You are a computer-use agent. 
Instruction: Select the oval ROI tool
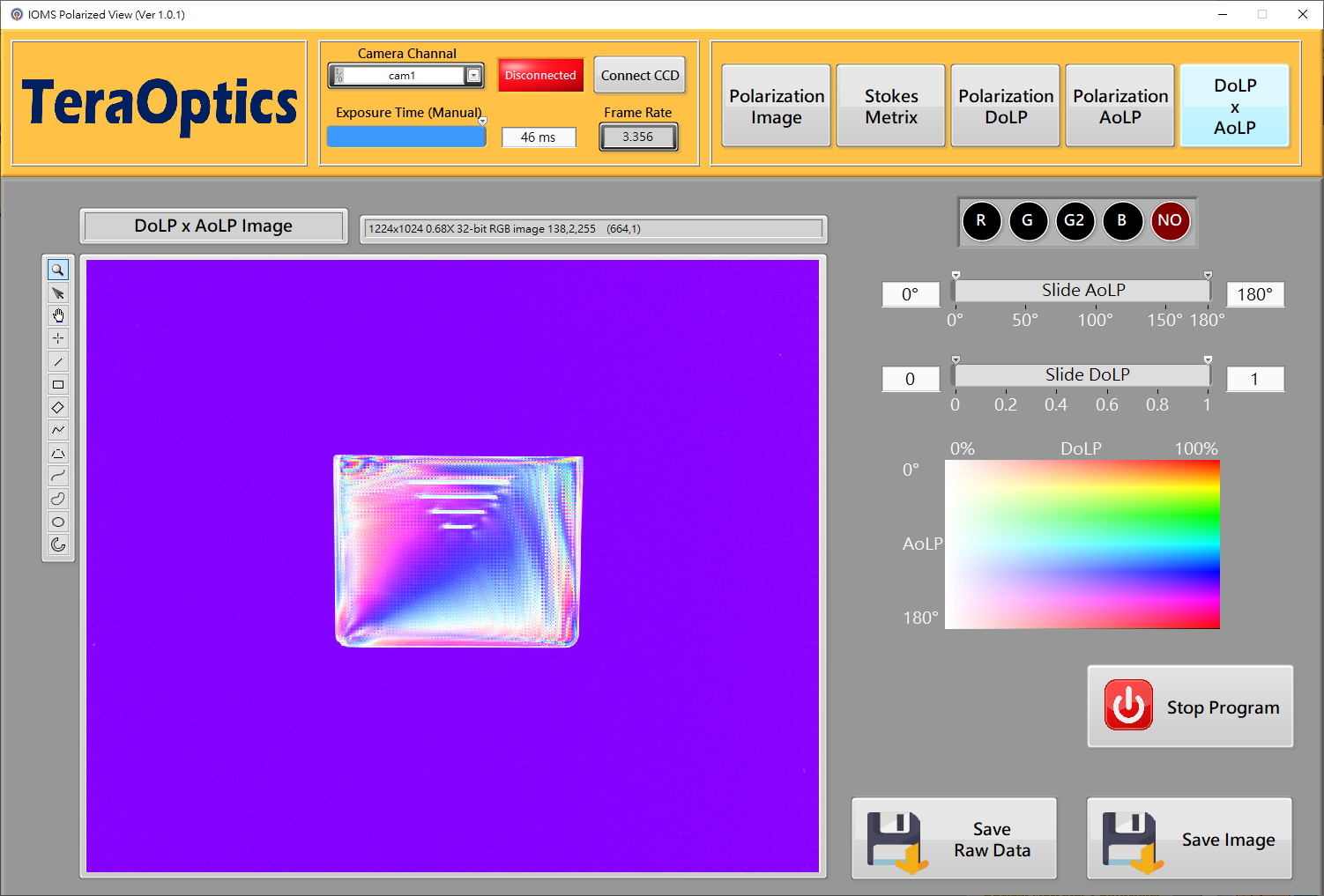58,522
